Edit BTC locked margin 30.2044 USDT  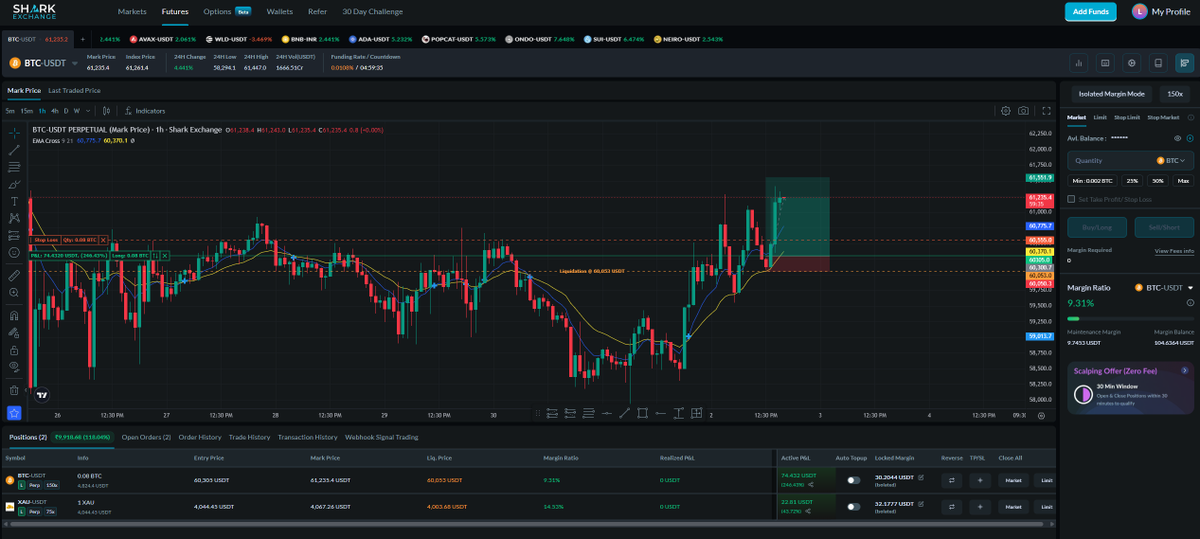(x=921, y=477)
